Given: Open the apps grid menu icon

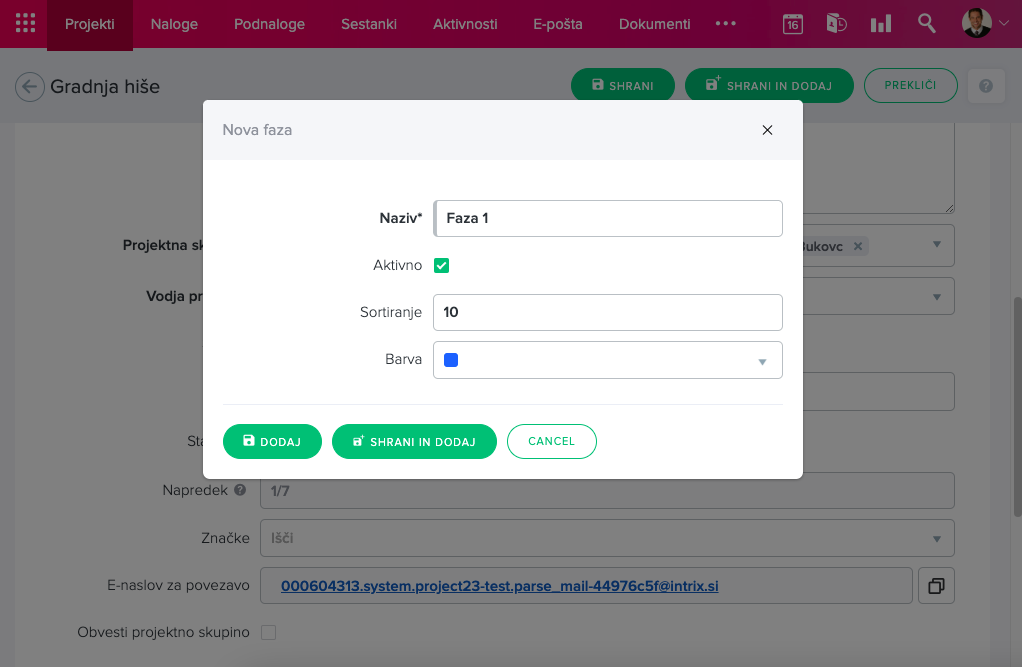Looking at the screenshot, I should pyautogui.click(x=25, y=23).
